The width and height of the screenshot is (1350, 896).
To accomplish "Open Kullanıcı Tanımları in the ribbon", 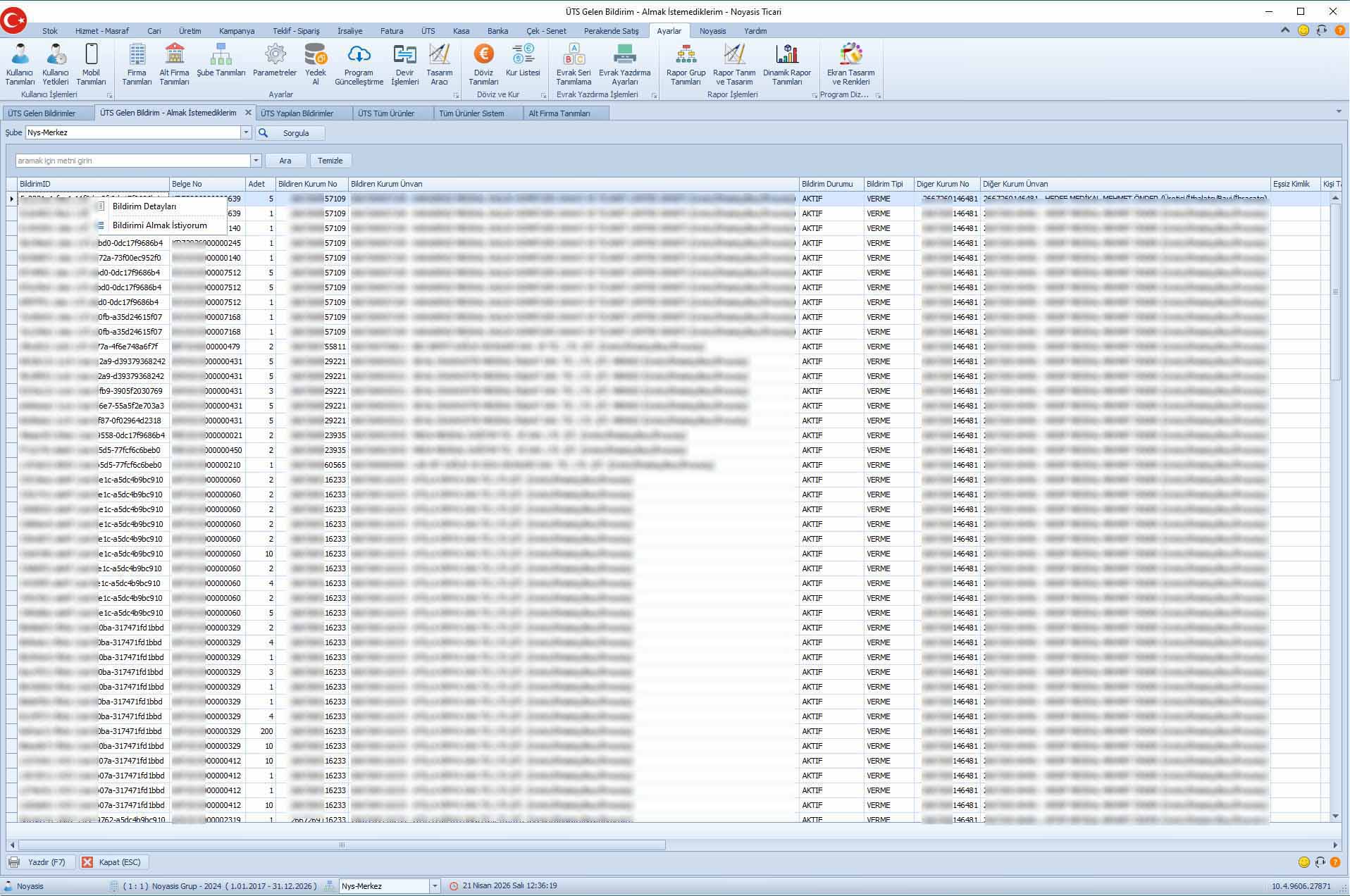I will coord(20,63).
